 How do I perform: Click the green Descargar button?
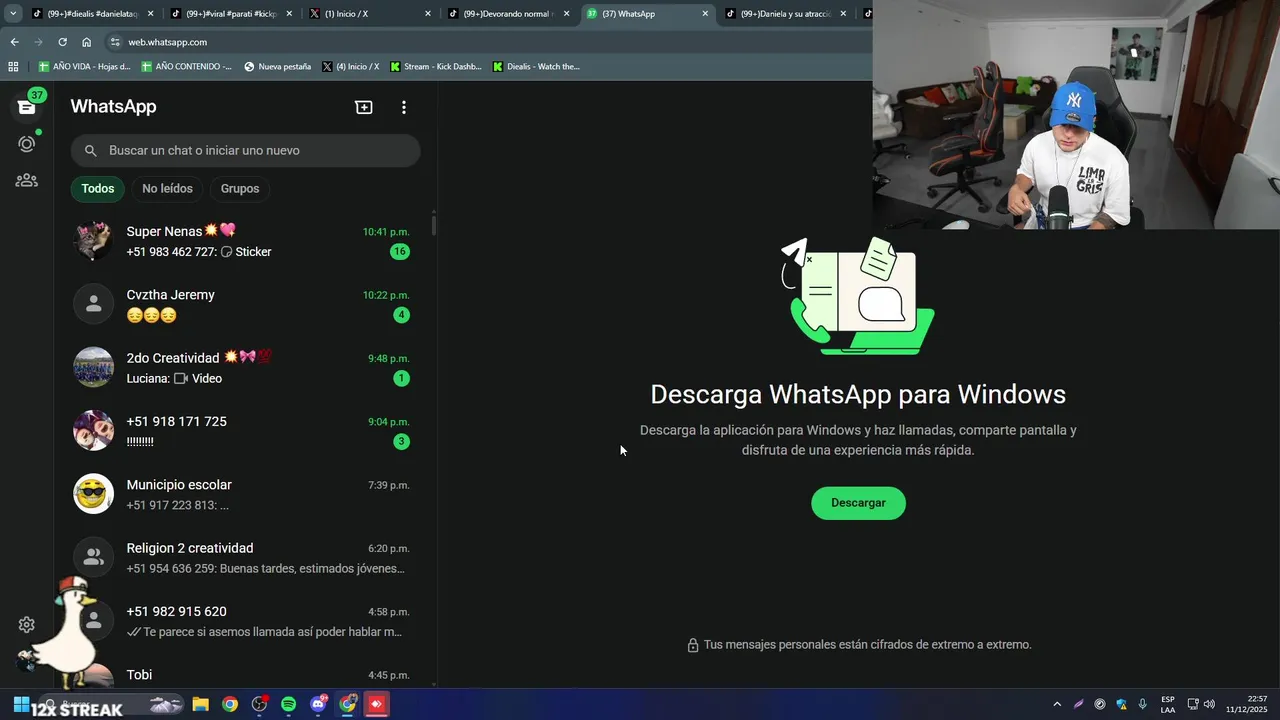[858, 503]
